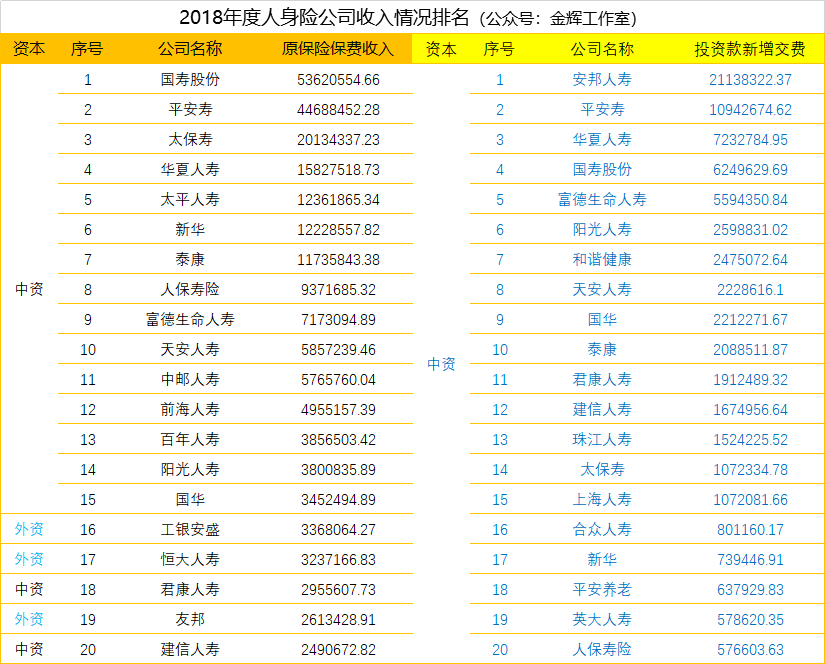
Task: Select the cell 1524225.52
Action: [750, 439]
